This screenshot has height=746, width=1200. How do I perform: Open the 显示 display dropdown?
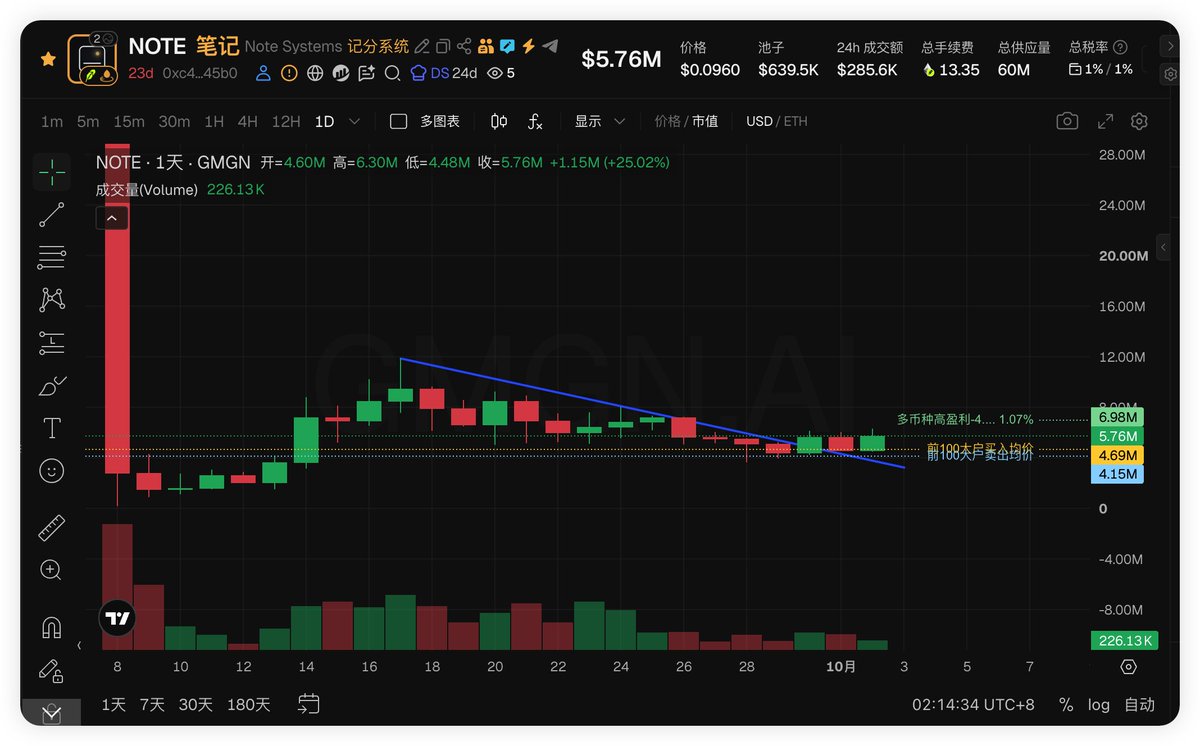click(600, 121)
